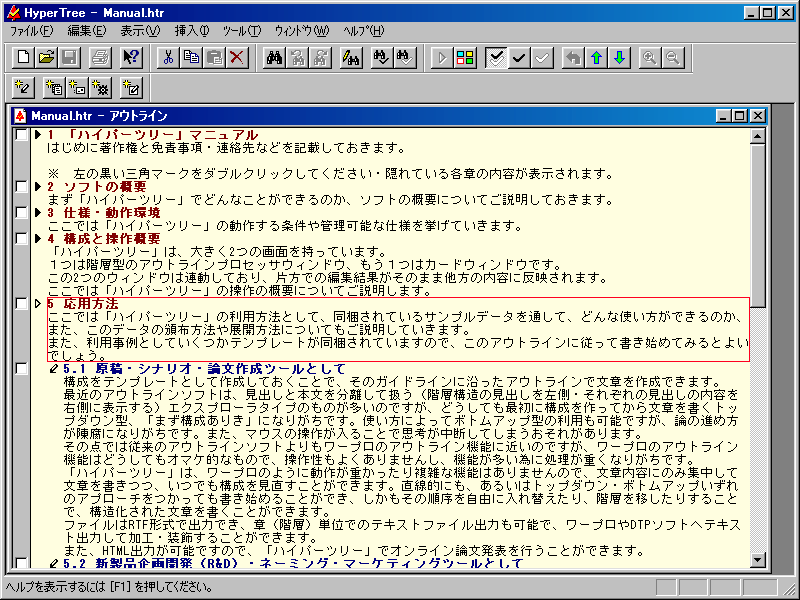Click the sparkle-with-gear icon in second toolbar
The image size is (800, 600).
coord(100,88)
